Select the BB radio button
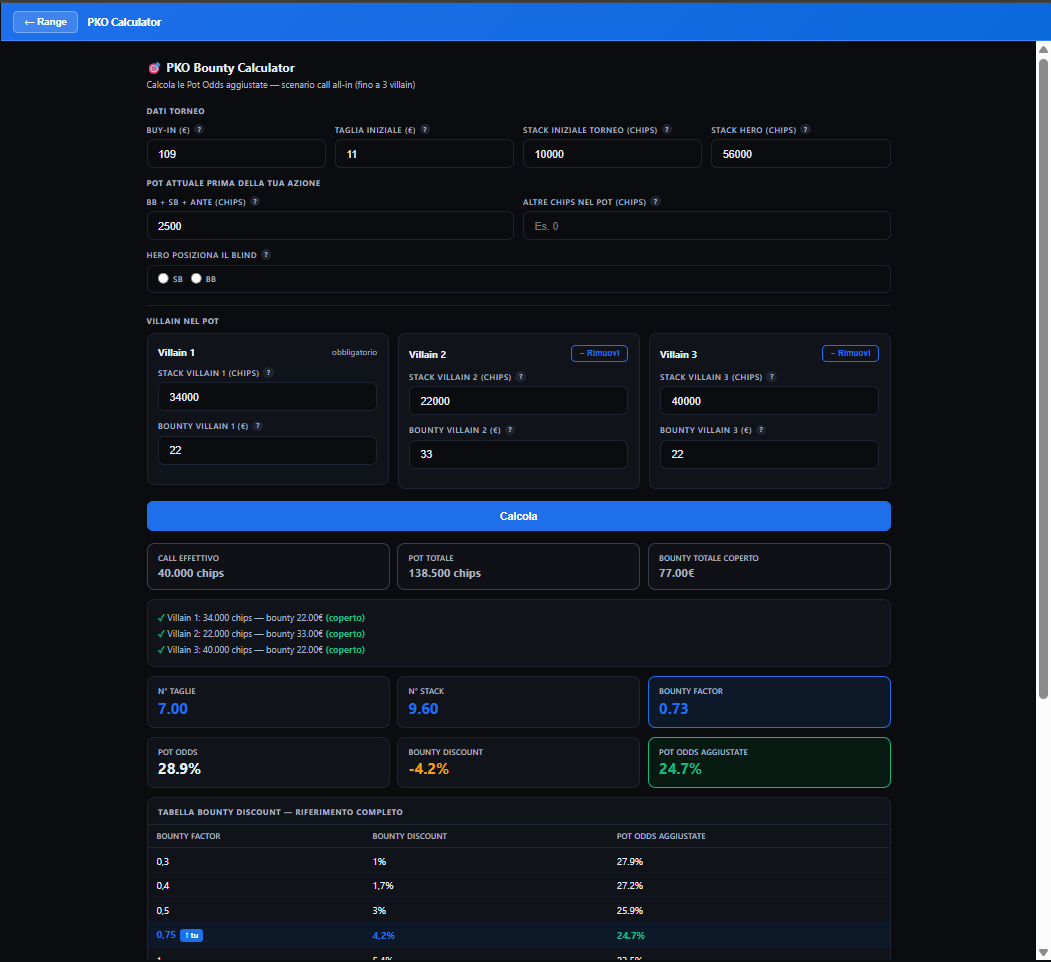 (x=196, y=278)
